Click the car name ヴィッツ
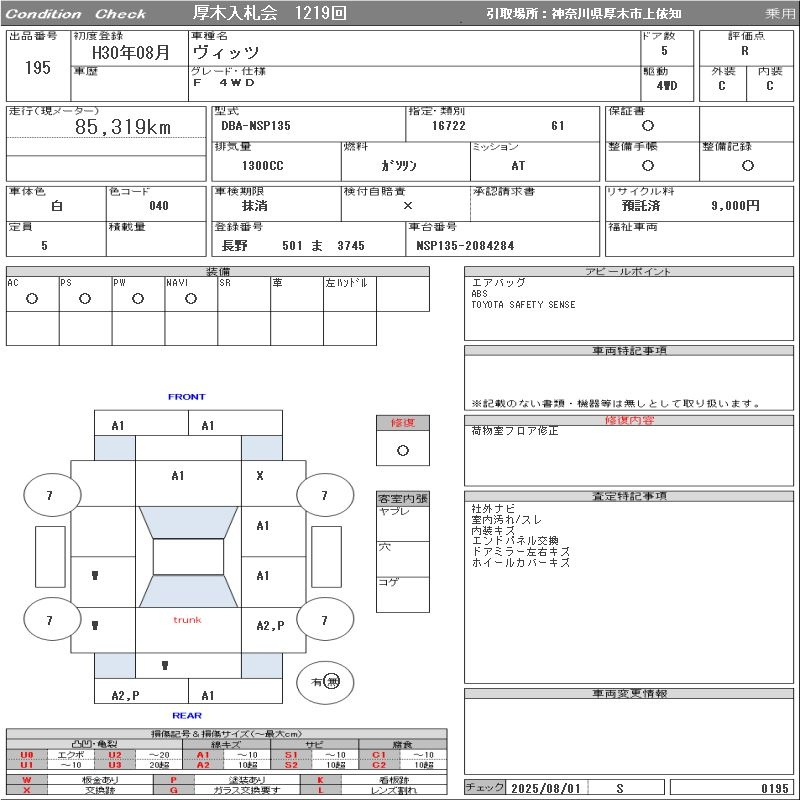 click(x=226, y=53)
